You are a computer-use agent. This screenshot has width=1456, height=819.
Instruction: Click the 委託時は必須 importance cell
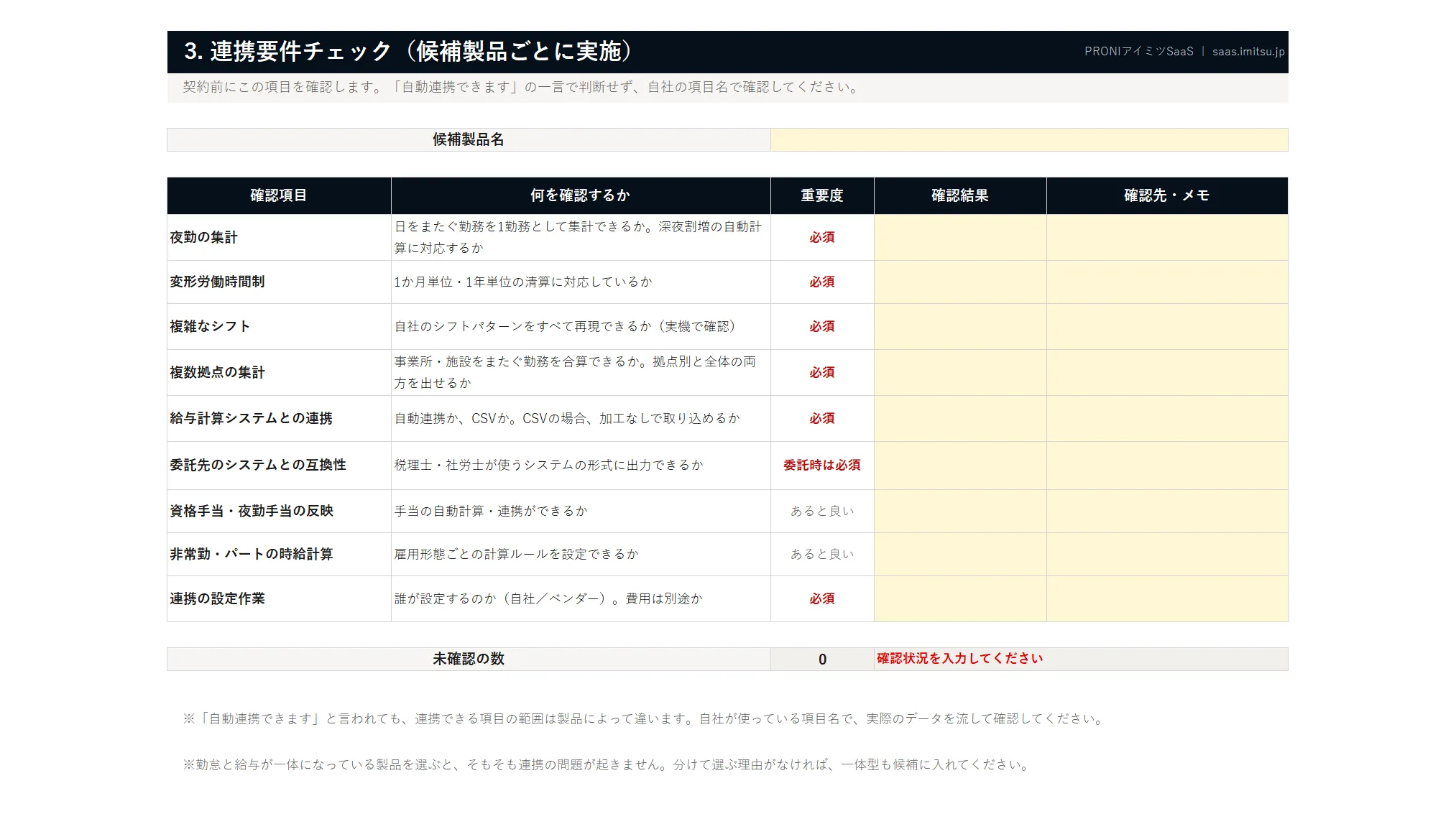(822, 465)
